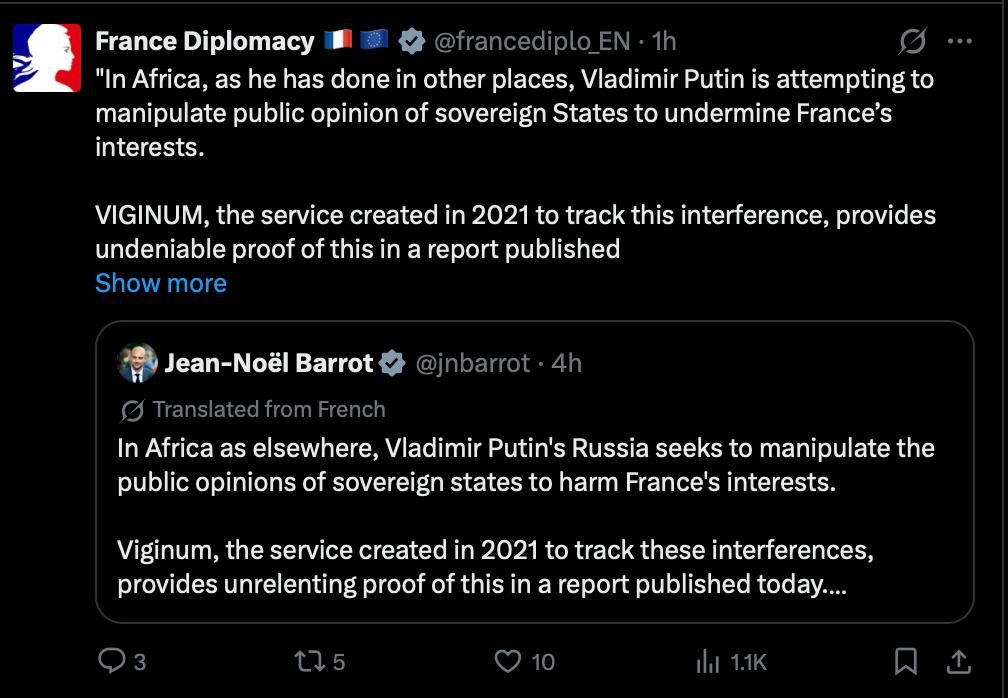Click France Diplomacy profile avatar

pyautogui.click(x=47, y=58)
